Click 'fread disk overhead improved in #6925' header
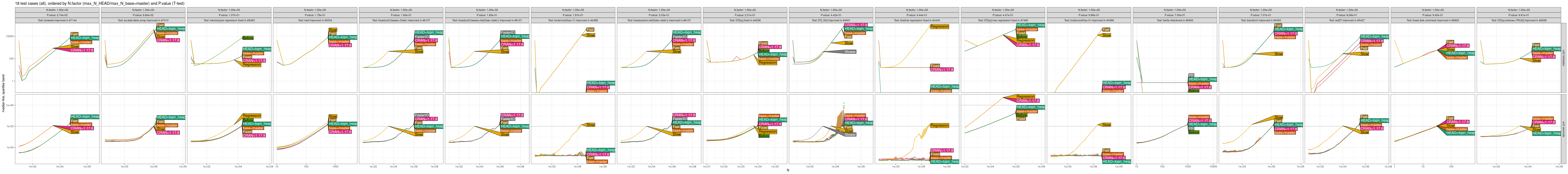 pyautogui.click(x=1432, y=20)
